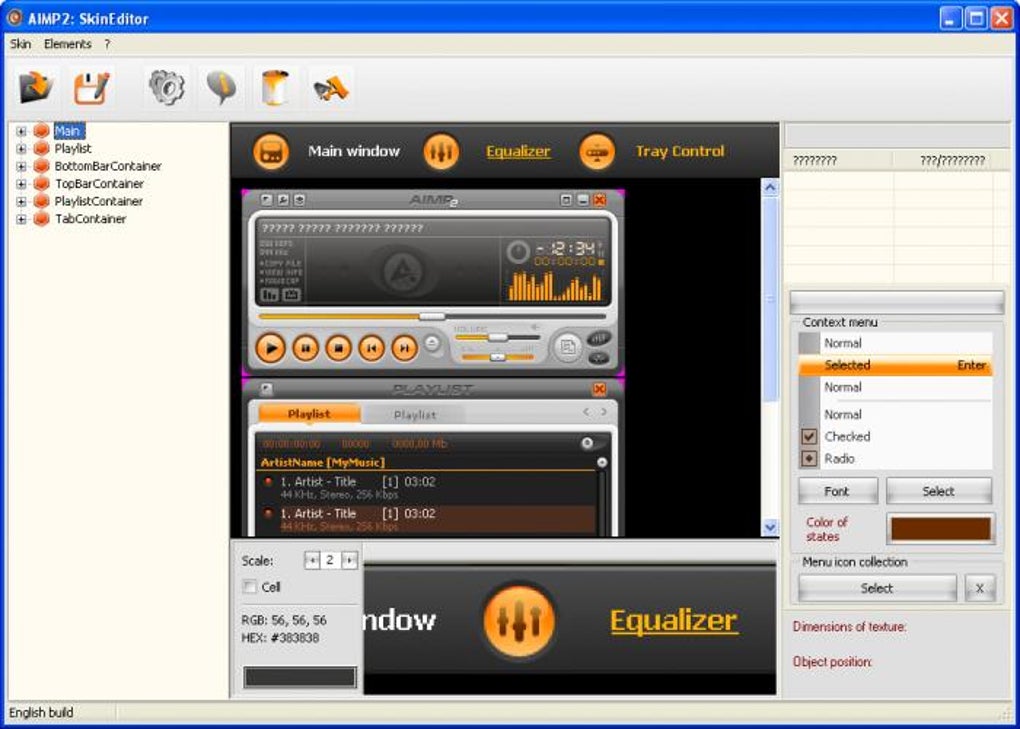
Task: Click the paint bucket toolbar icon
Action: coord(275,86)
